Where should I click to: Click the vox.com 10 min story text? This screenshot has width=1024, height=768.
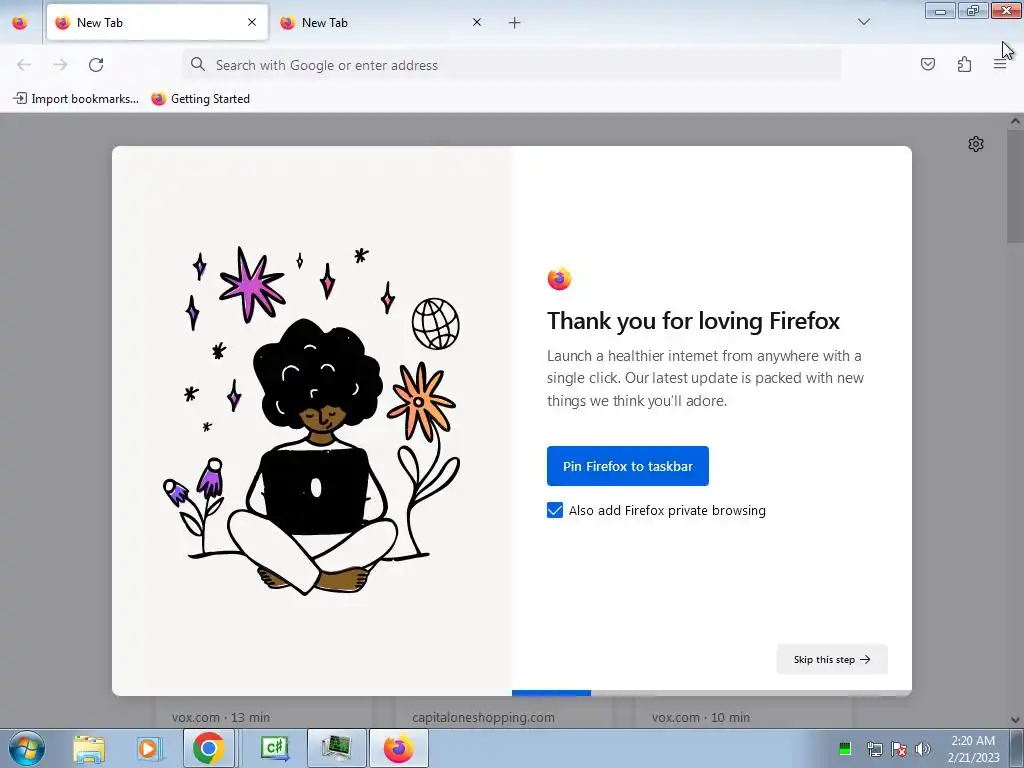click(x=701, y=717)
